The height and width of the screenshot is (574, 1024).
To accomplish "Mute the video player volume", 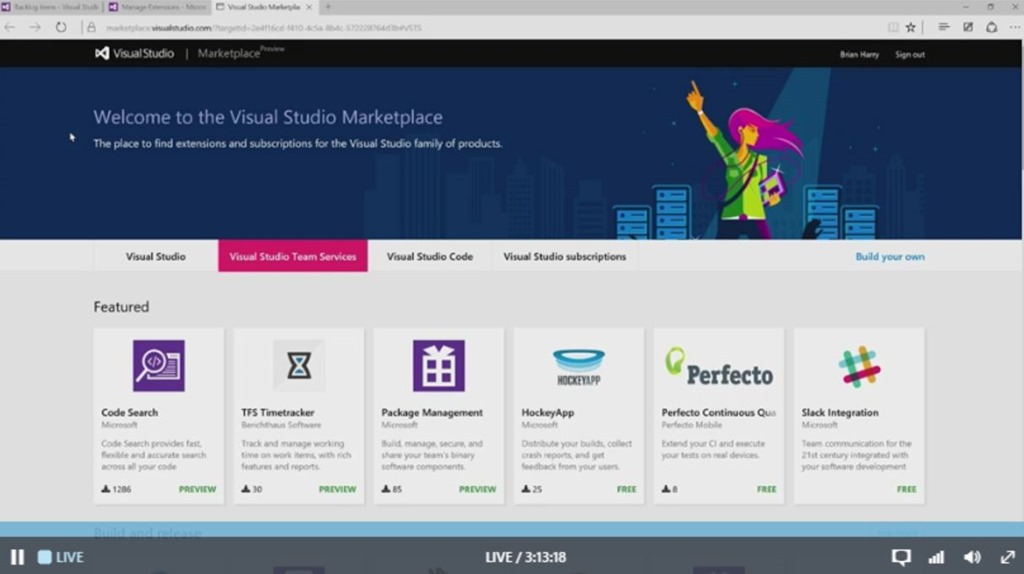I will tap(971, 557).
